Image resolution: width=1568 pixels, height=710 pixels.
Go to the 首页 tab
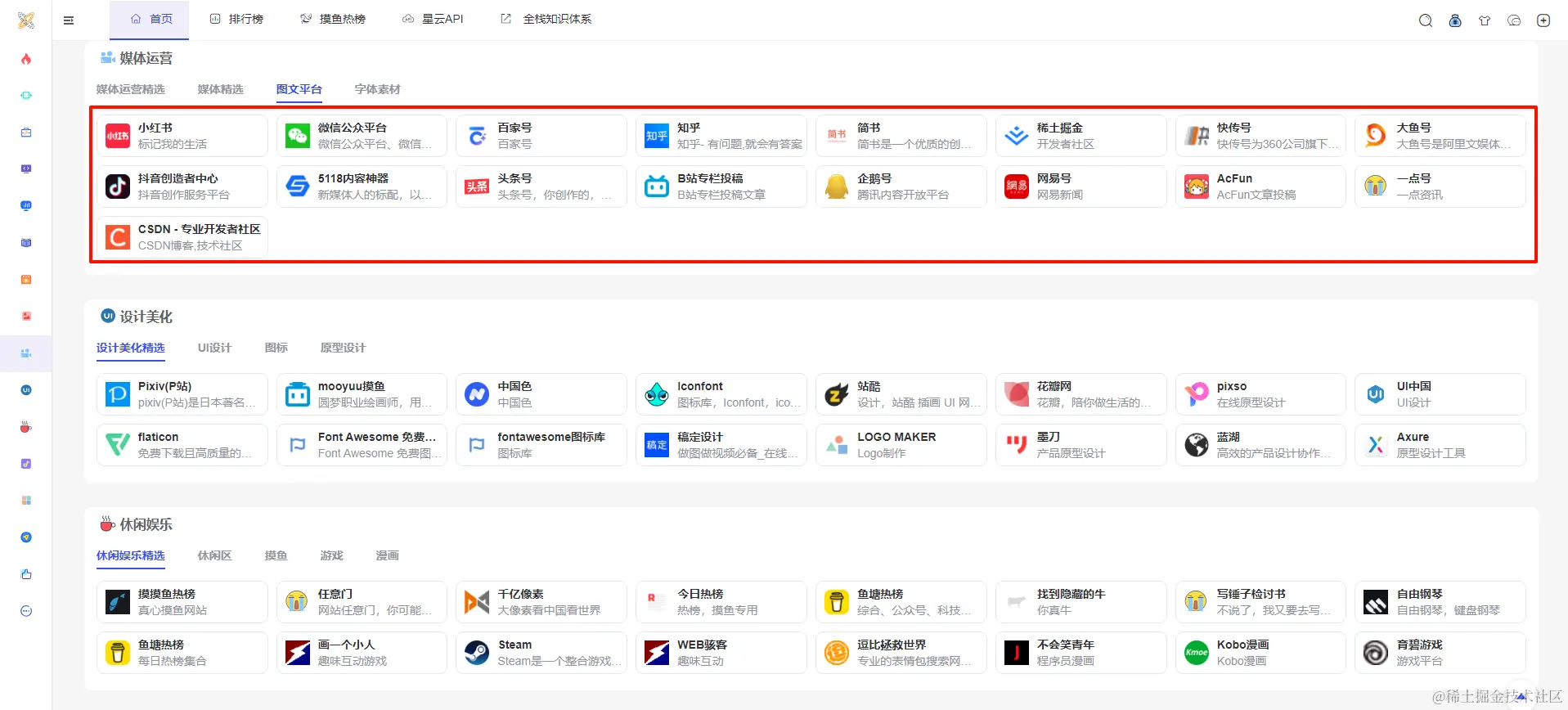[150, 20]
